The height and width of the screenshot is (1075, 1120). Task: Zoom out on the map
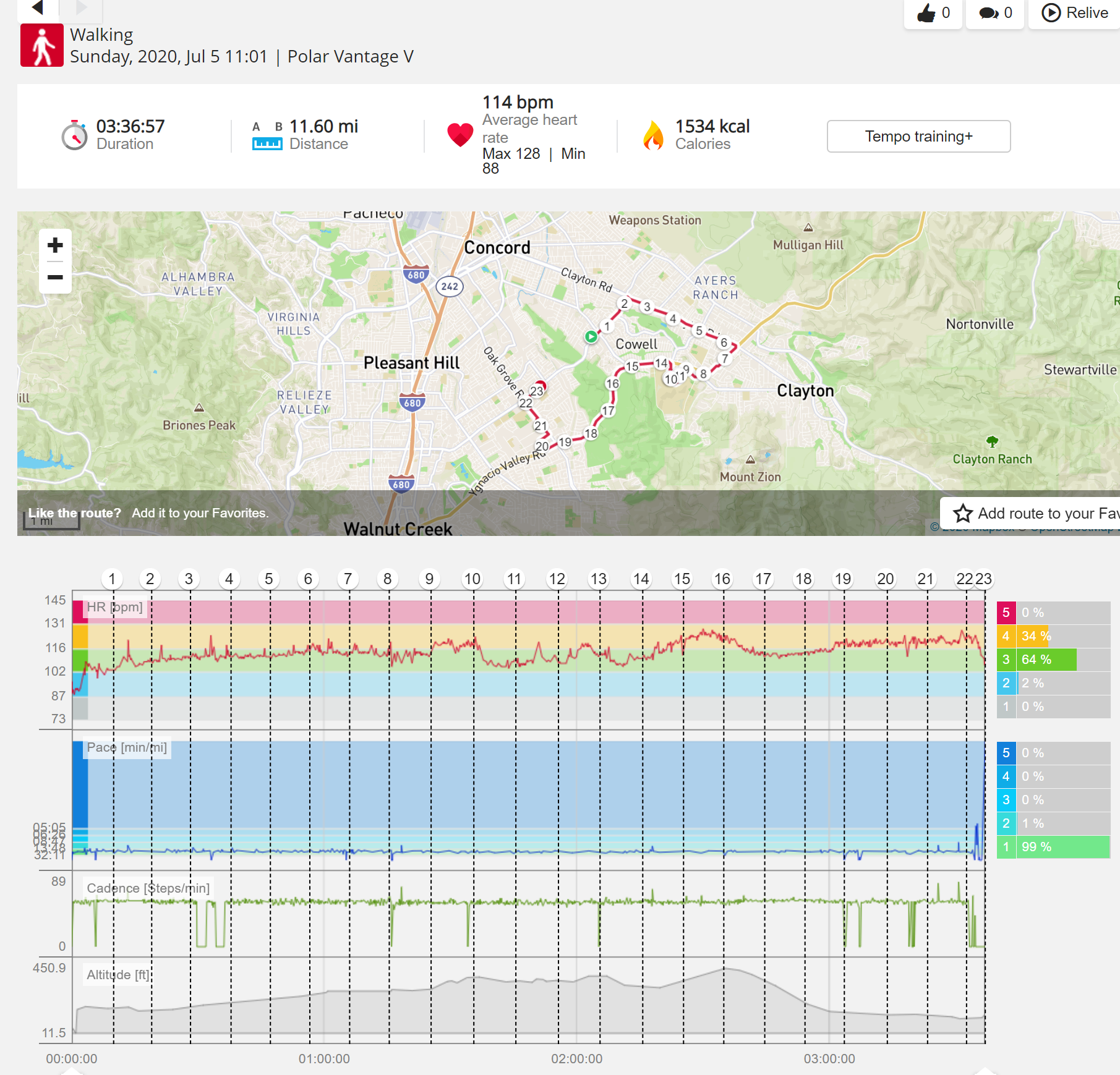coord(55,277)
